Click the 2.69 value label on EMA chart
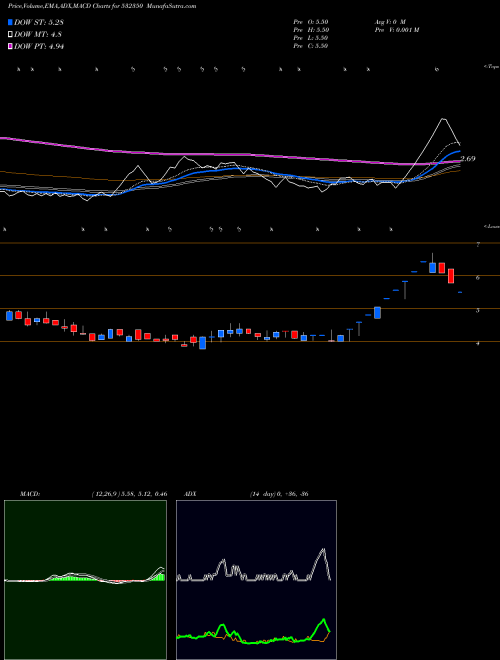Screen dimensions: 500x660 [x=468, y=159]
